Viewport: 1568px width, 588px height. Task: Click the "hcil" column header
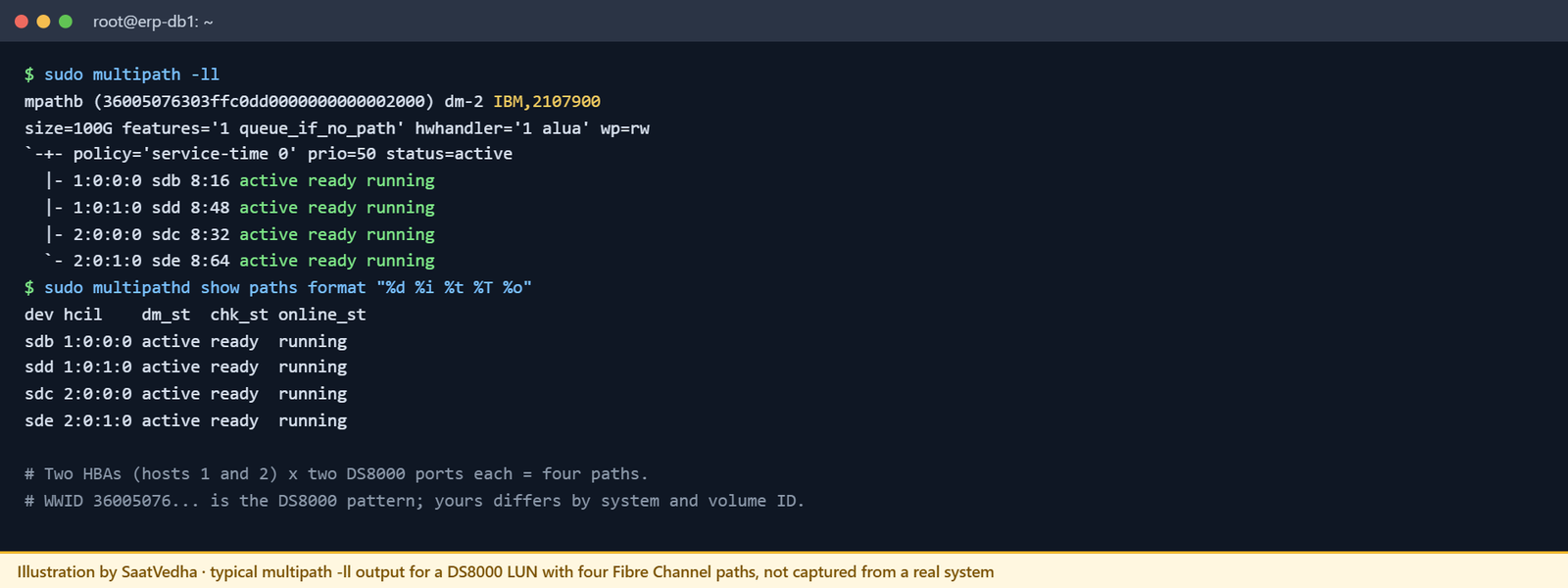pyautogui.click(x=83, y=315)
